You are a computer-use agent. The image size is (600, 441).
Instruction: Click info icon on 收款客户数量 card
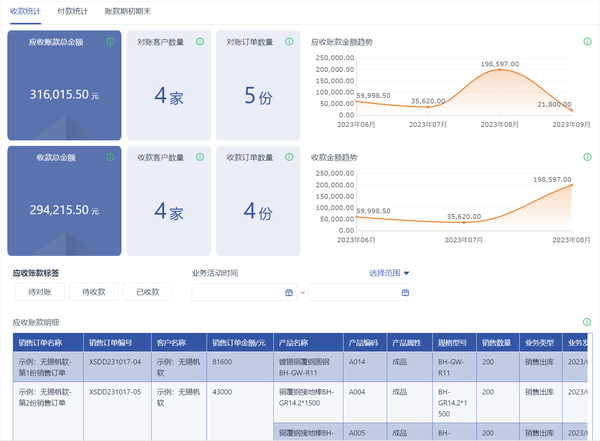click(200, 157)
